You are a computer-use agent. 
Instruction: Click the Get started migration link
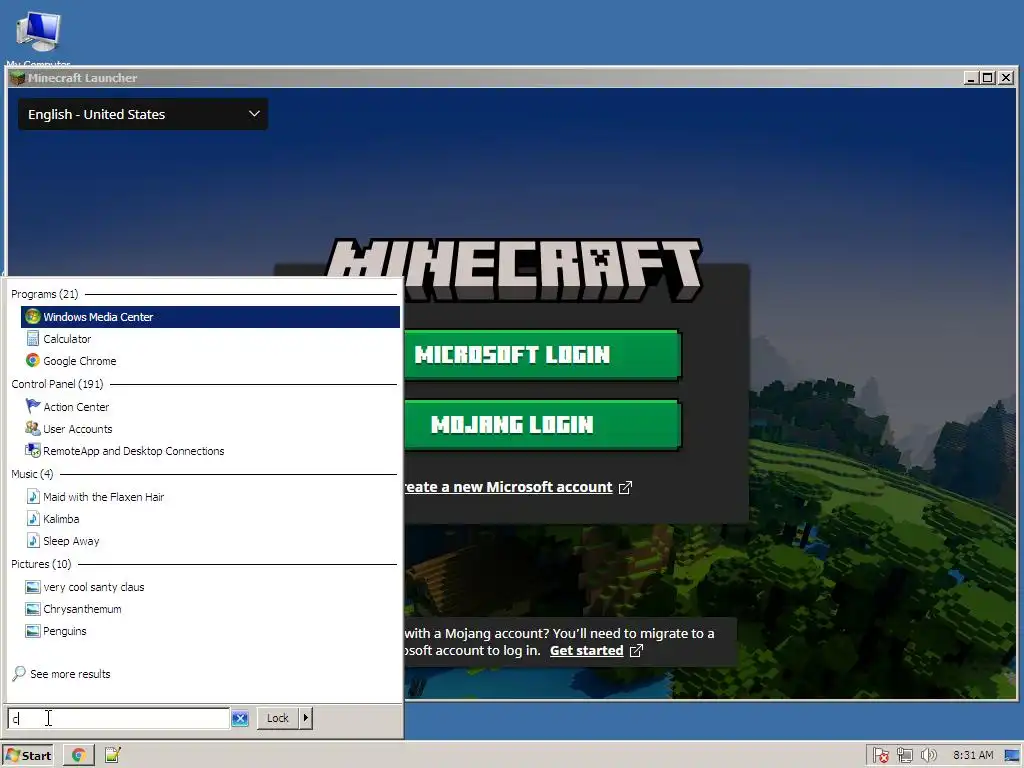click(586, 650)
